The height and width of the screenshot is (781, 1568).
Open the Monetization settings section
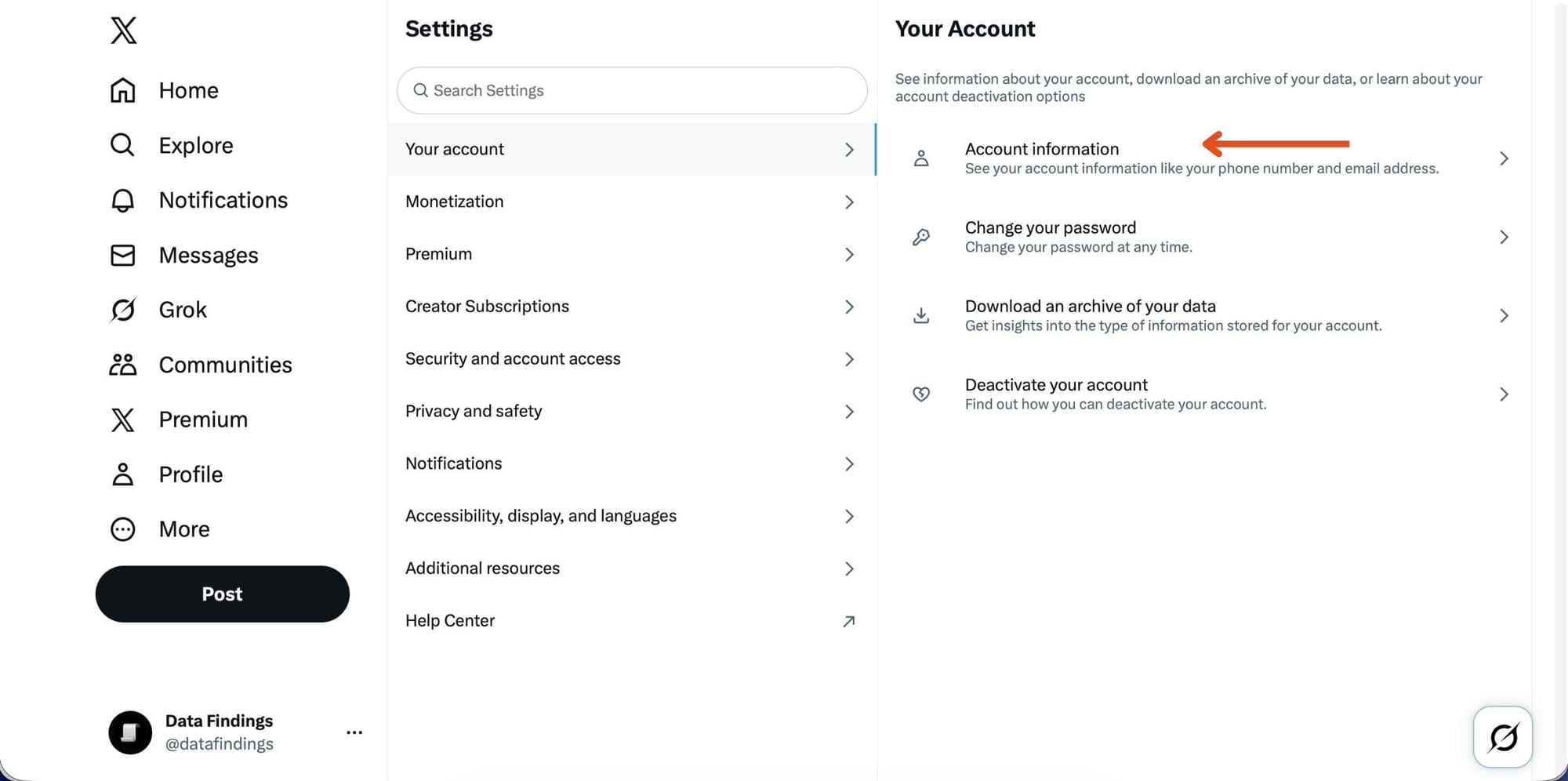pyautogui.click(x=631, y=202)
